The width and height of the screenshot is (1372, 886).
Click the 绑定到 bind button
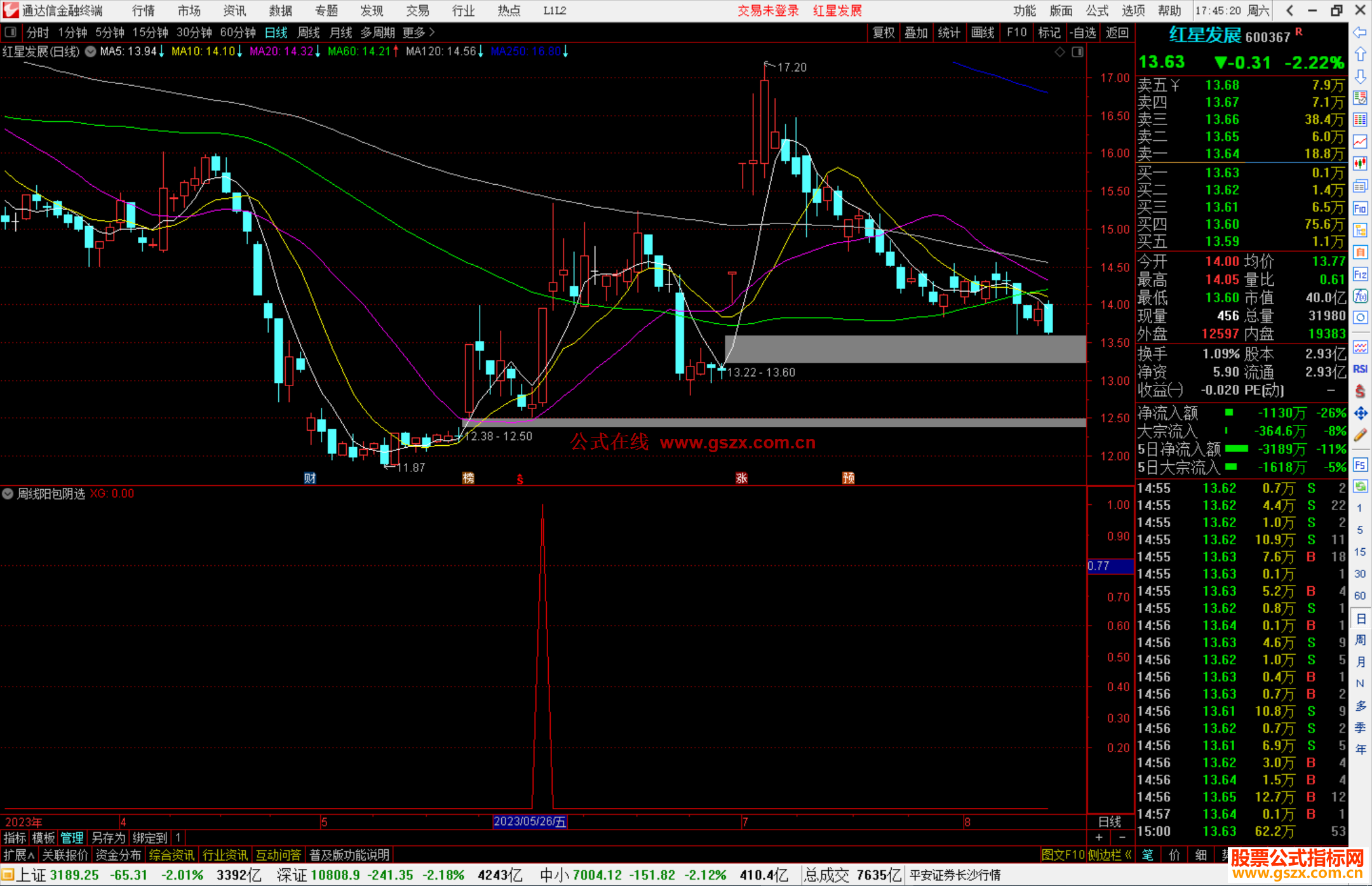[x=150, y=838]
